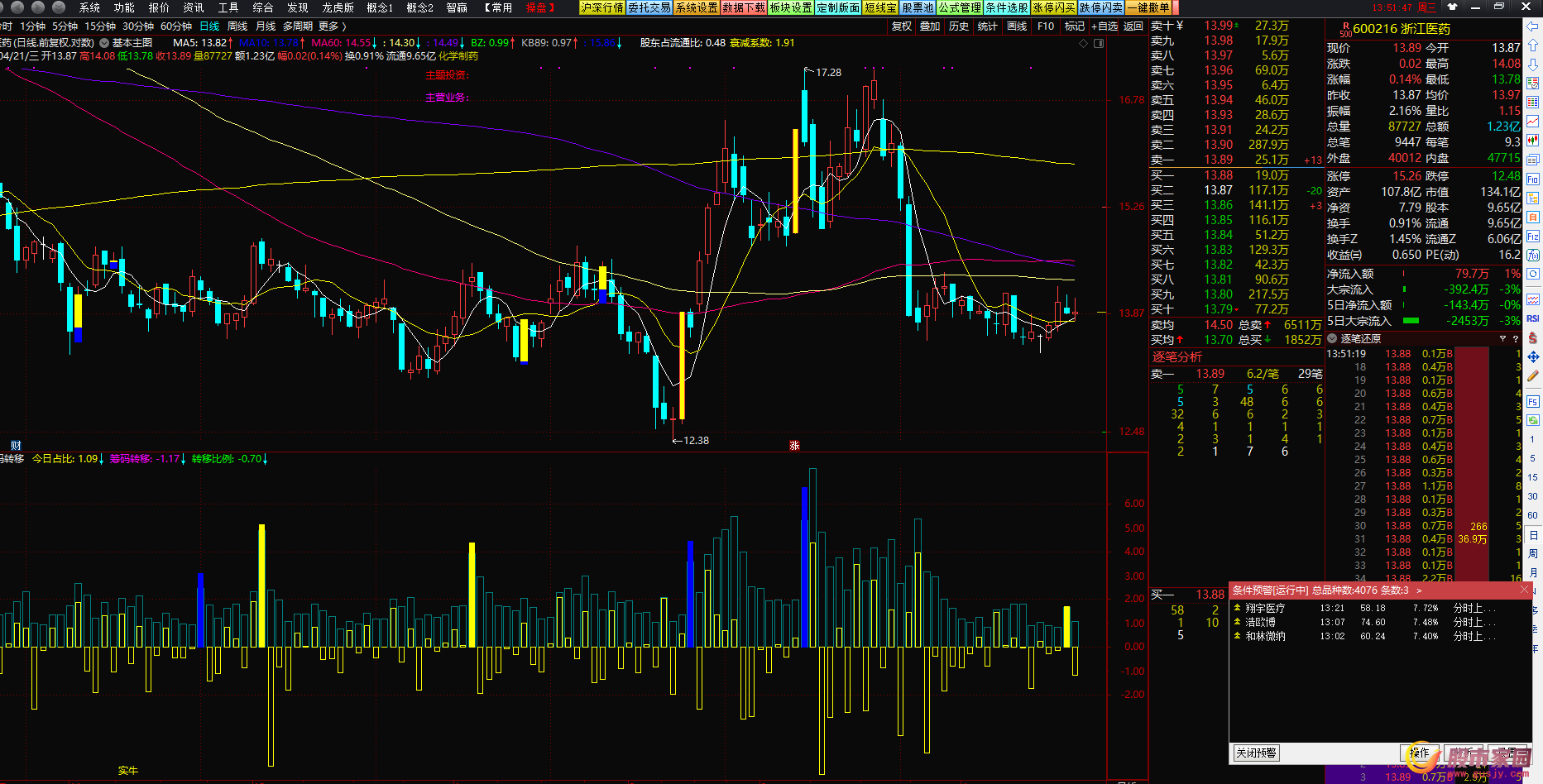Click the back arrow icon in right sidebar
This screenshot has width=1543, height=784.
(1533, 27)
